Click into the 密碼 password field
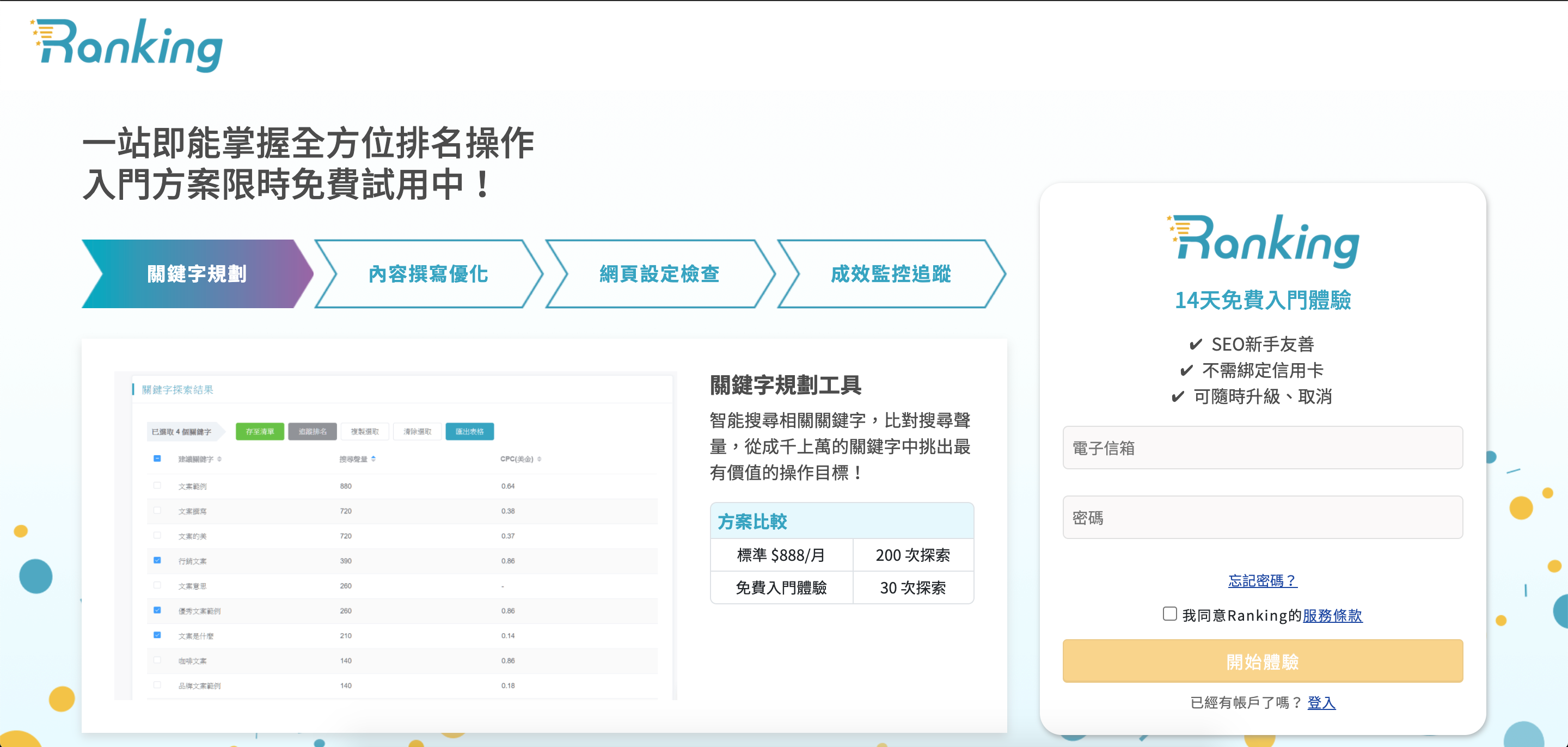The image size is (1568, 747). tap(1263, 517)
